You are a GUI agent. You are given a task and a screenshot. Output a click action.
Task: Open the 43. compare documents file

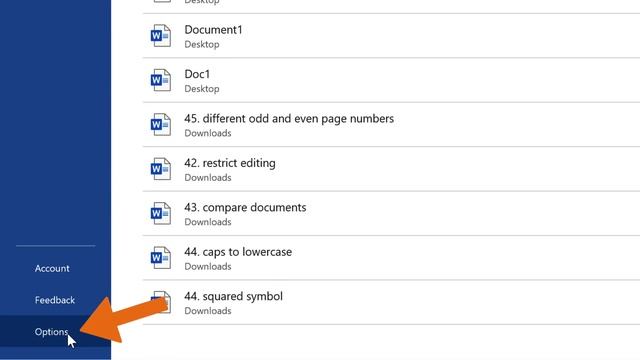tap(245, 207)
